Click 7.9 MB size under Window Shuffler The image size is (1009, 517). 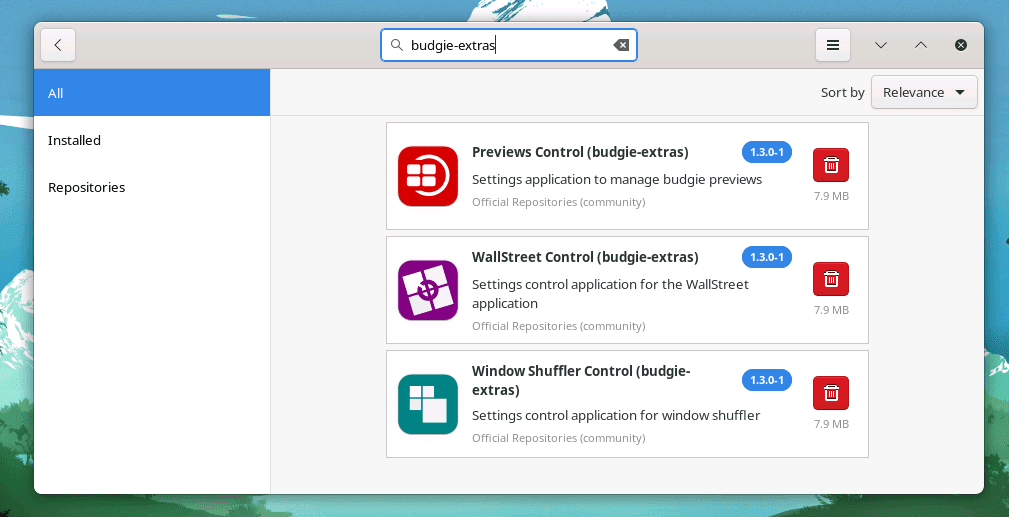click(x=831, y=424)
